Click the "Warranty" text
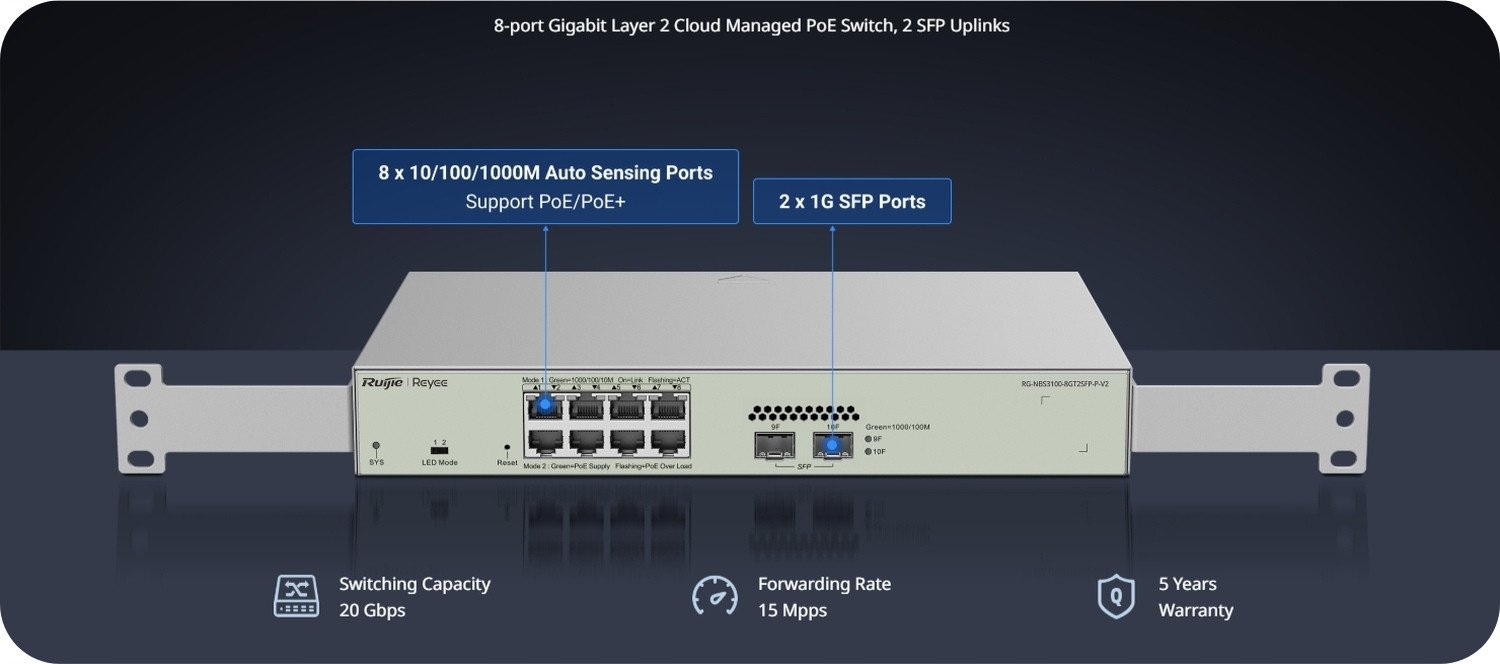Viewport: 1500px width, 664px height. coord(1196,610)
